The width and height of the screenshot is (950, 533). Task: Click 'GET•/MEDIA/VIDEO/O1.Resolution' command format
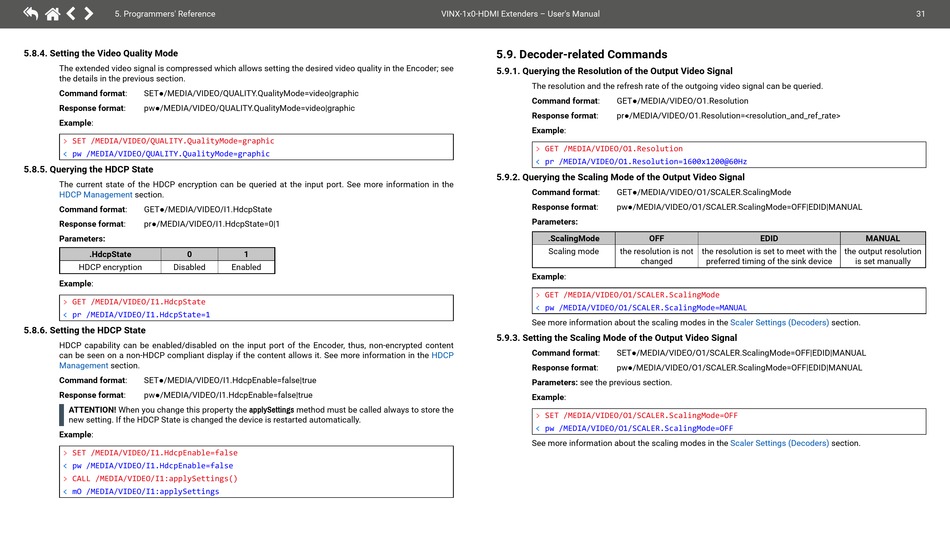coord(682,101)
